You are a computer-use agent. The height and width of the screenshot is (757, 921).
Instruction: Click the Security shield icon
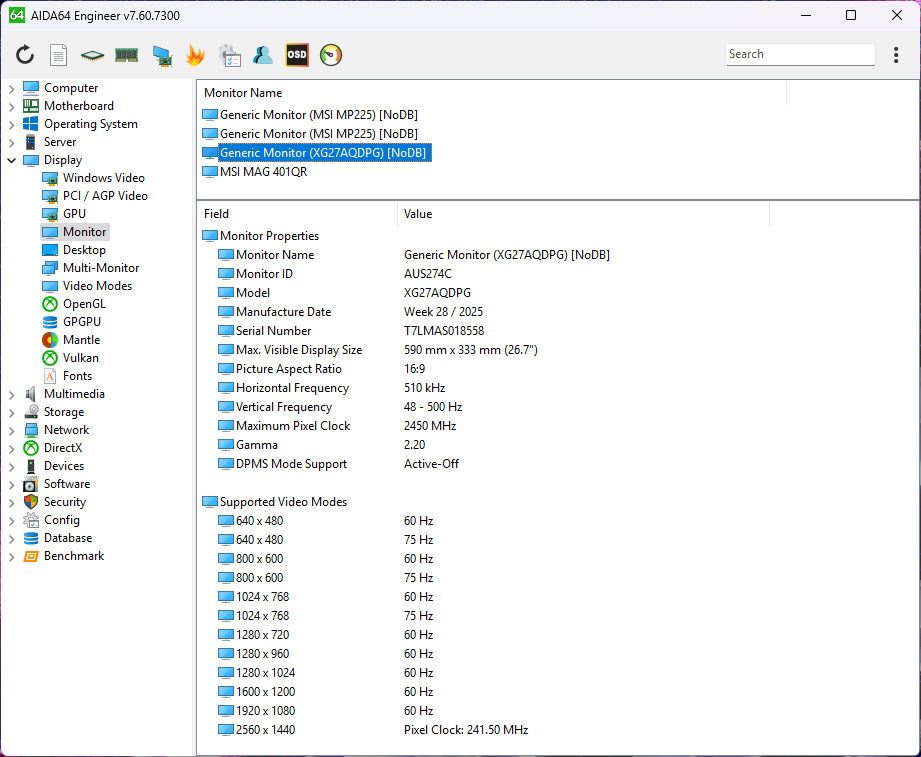click(x=31, y=502)
